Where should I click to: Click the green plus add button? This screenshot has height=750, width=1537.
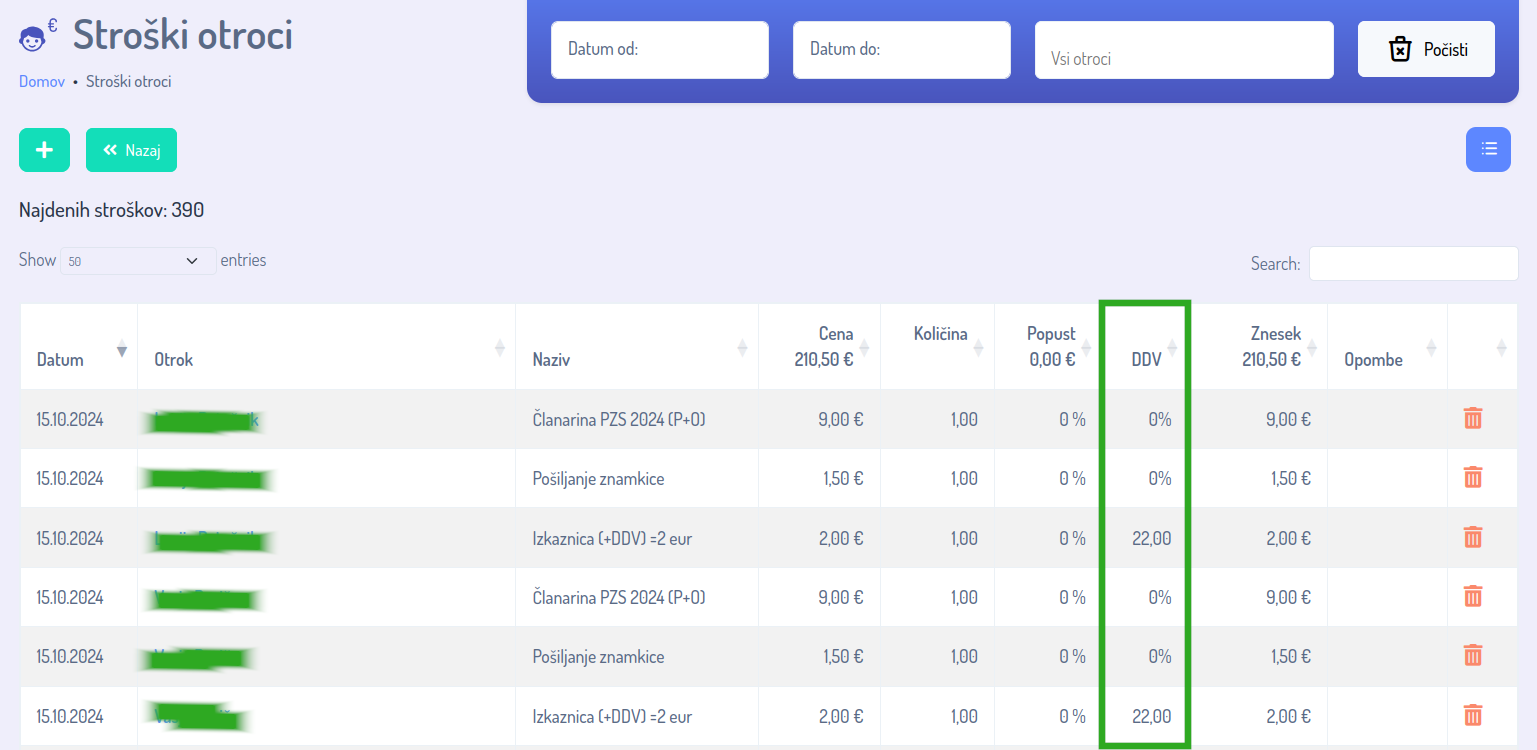(44, 150)
